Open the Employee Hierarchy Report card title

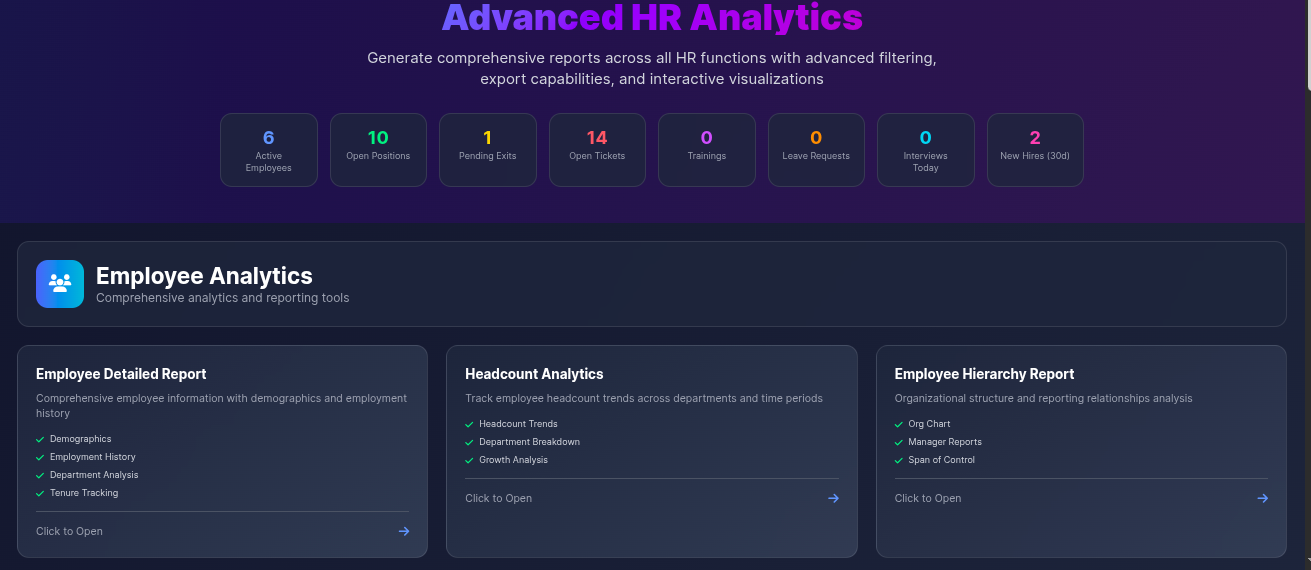coord(984,374)
